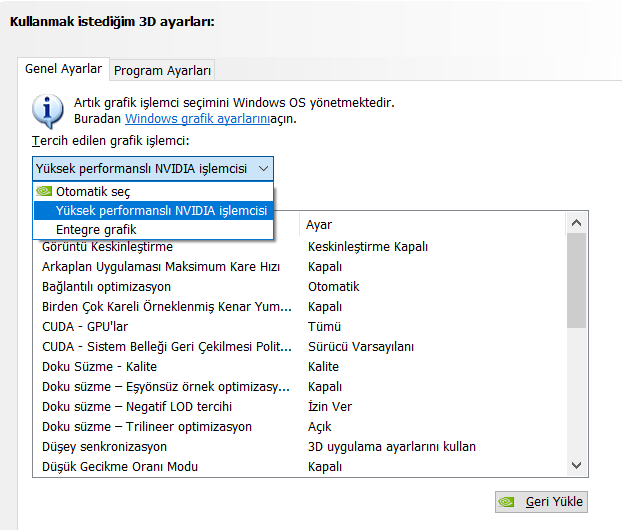Click the blue information icon
622x530 pixels.
47,108
